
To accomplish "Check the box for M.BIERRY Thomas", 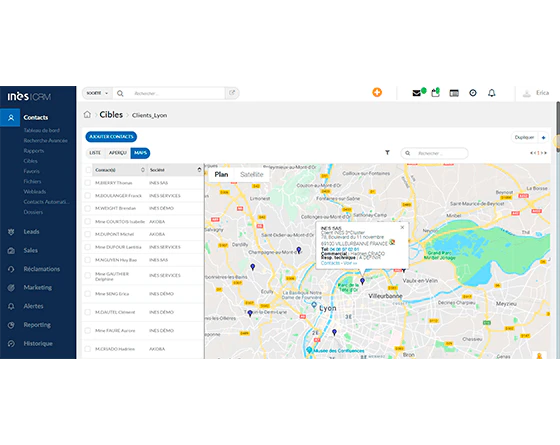I will click(x=88, y=183).
